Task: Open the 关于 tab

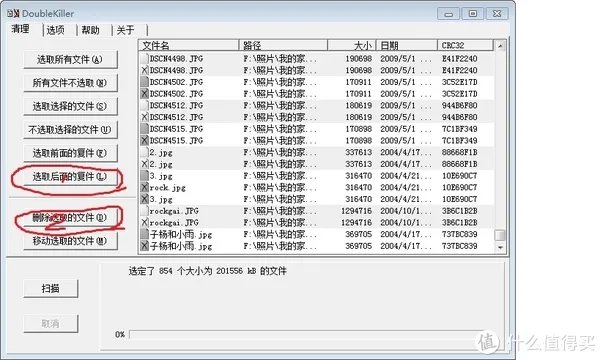Action: pyautogui.click(x=126, y=30)
